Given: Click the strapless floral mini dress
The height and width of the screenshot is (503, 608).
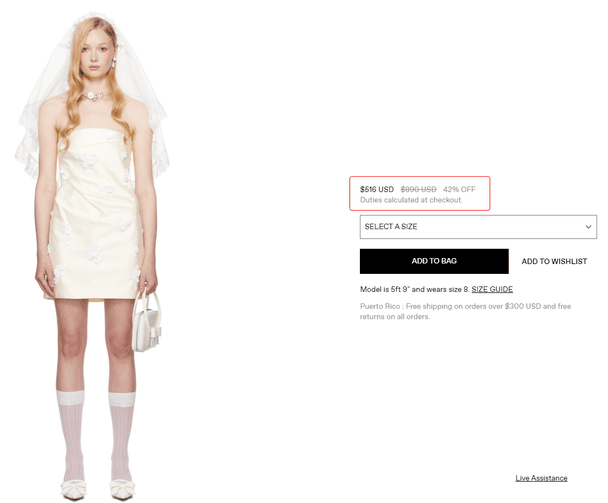Looking at the screenshot, I should pyautogui.click(x=95, y=213).
